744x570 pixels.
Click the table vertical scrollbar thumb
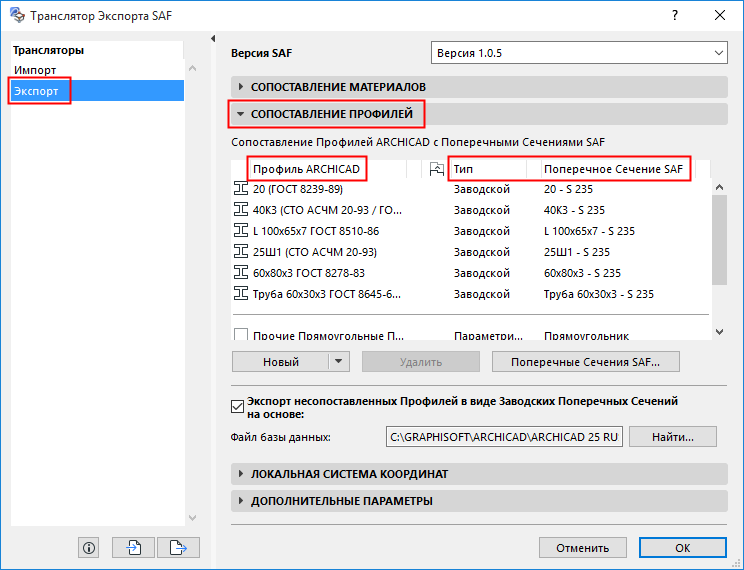[719, 240]
